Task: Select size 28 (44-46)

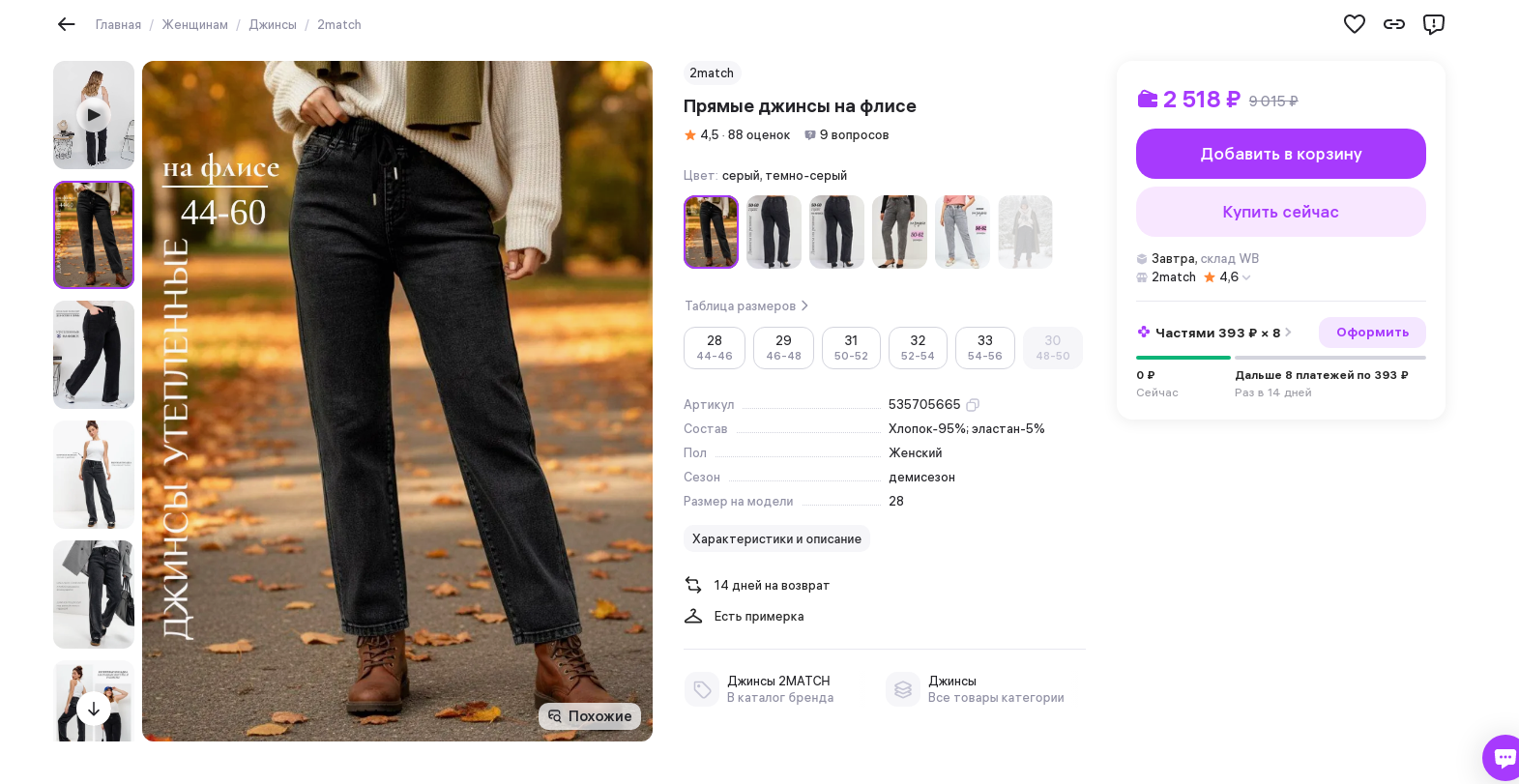Action: (715, 348)
